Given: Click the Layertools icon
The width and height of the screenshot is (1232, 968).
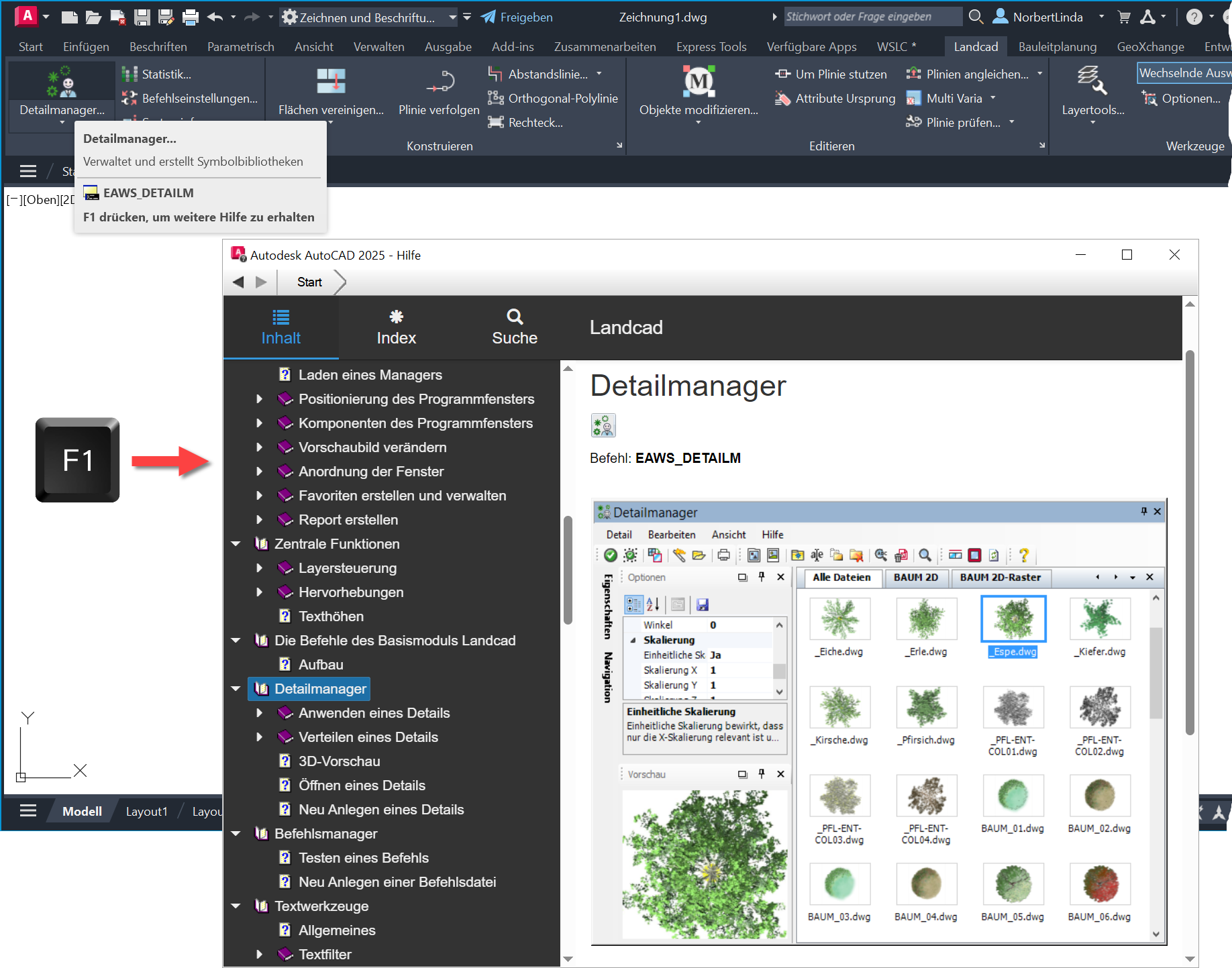Looking at the screenshot, I should (1092, 82).
